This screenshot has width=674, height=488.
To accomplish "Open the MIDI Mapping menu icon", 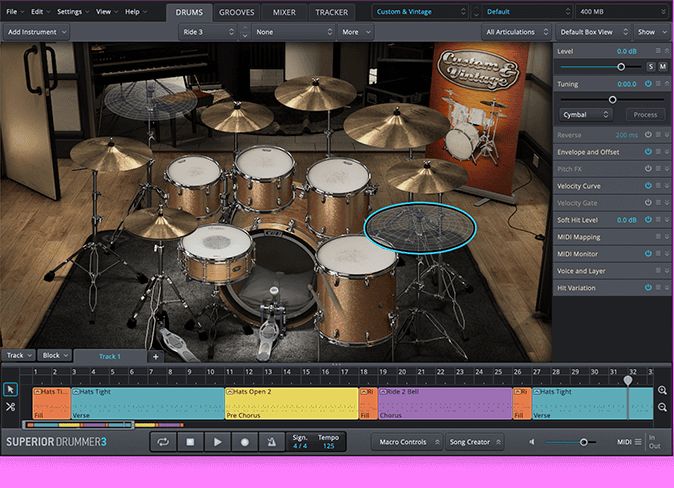I will pyautogui.click(x=658, y=236).
